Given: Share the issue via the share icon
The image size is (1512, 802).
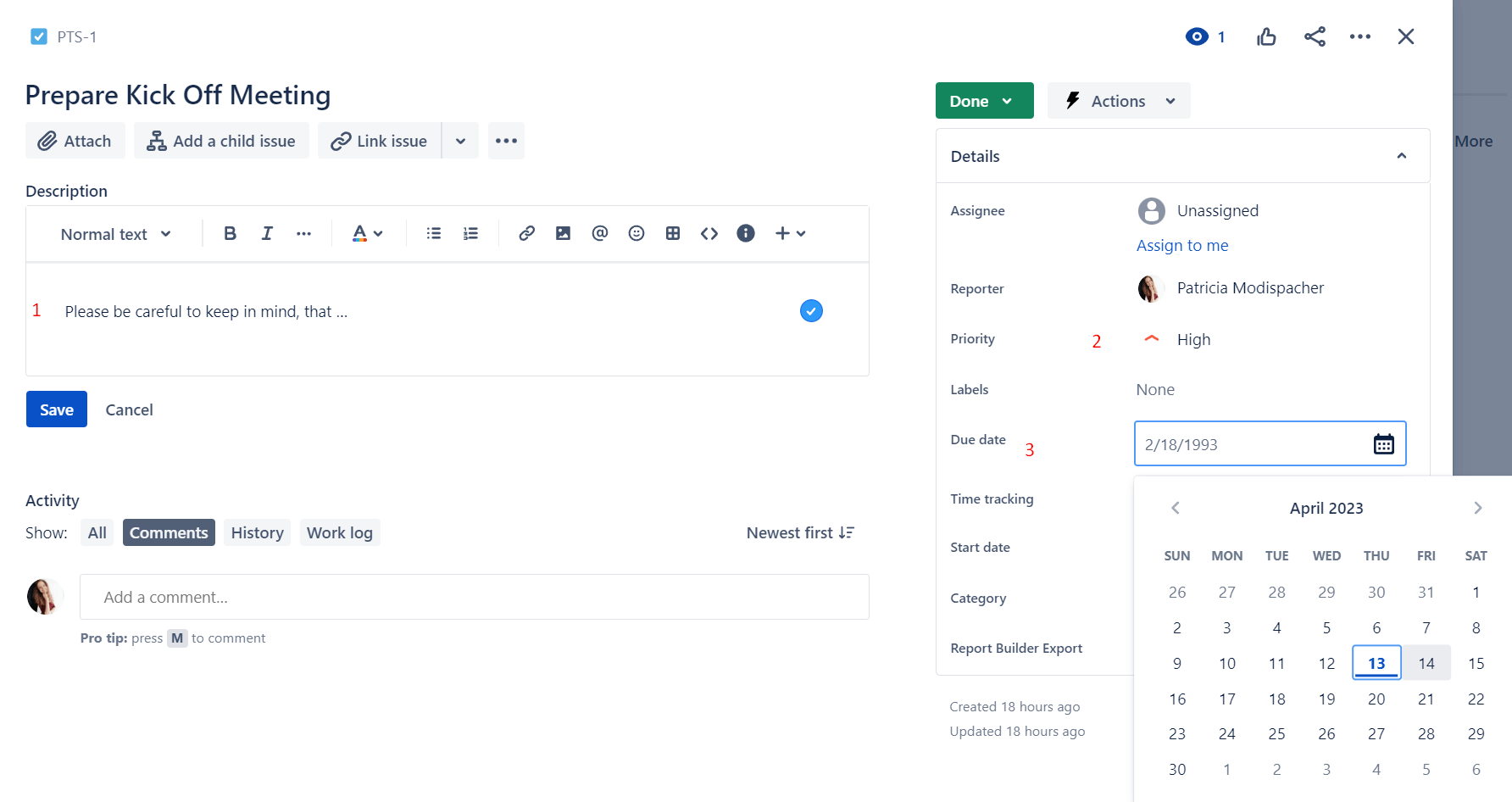Looking at the screenshot, I should [x=1315, y=36].
